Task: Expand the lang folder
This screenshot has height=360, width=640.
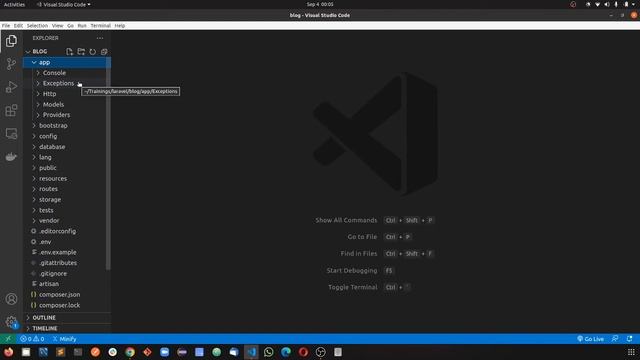Action: click(66, 157)
